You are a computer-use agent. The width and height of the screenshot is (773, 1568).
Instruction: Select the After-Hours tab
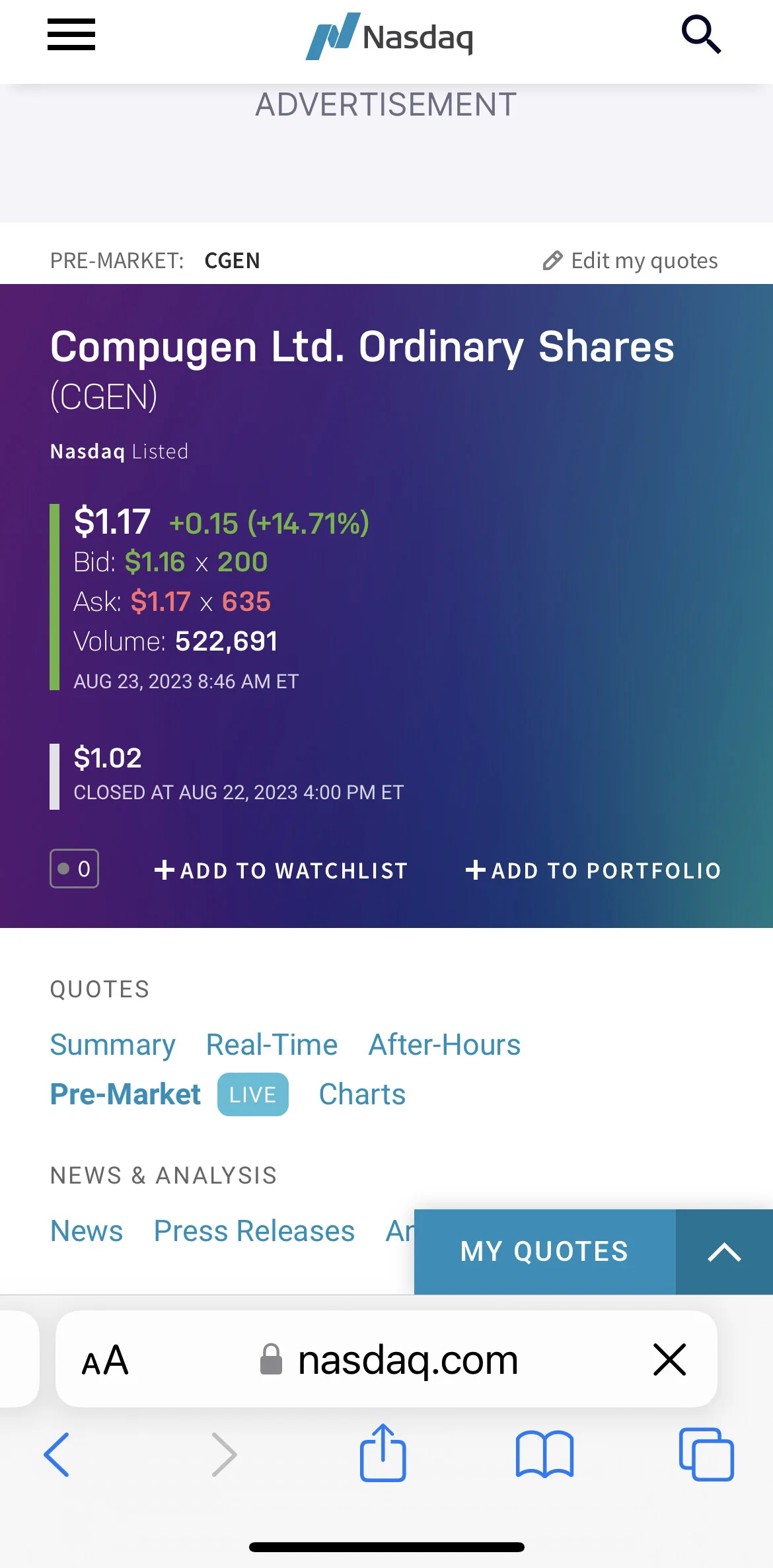coord(445,1045)
